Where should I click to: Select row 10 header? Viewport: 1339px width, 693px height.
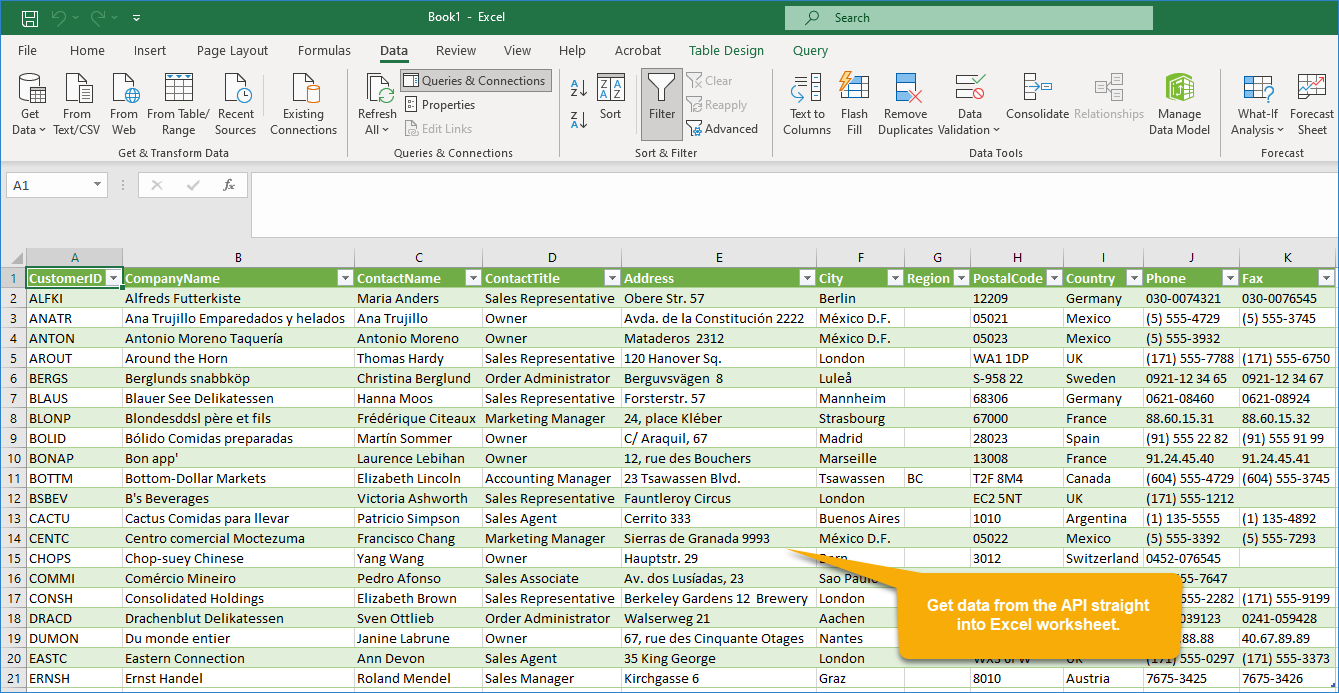[x=13, y=458]
